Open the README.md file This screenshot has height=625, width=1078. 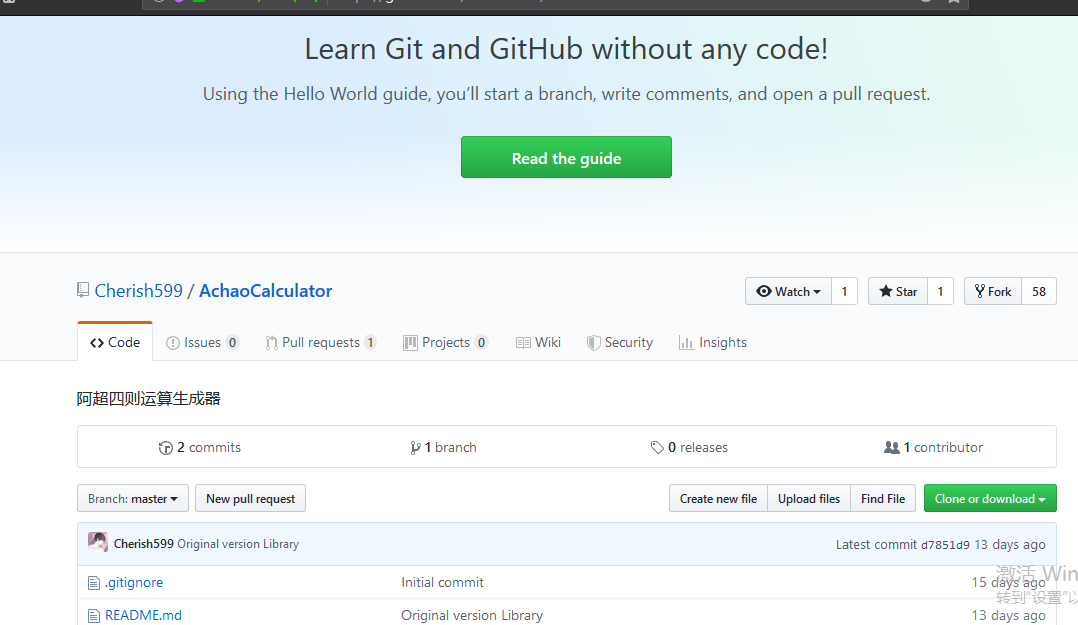coord(143,615)
